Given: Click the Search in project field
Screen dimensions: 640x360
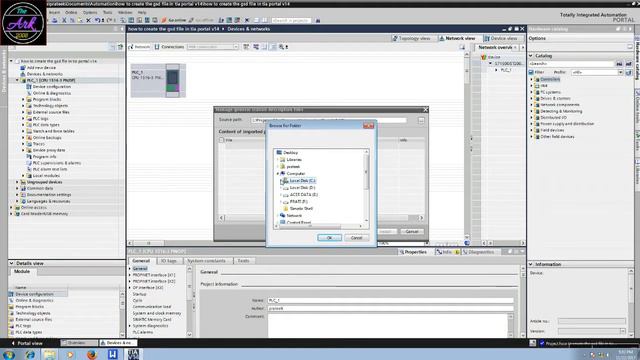Looking at the screenshot, I should [x=291, y=20].
